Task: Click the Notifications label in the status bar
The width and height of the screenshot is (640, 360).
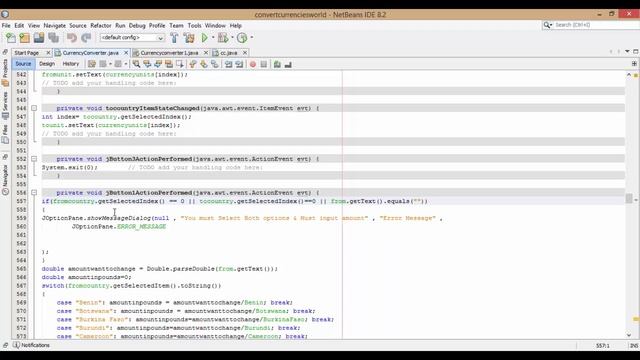Action: point(36,345)
